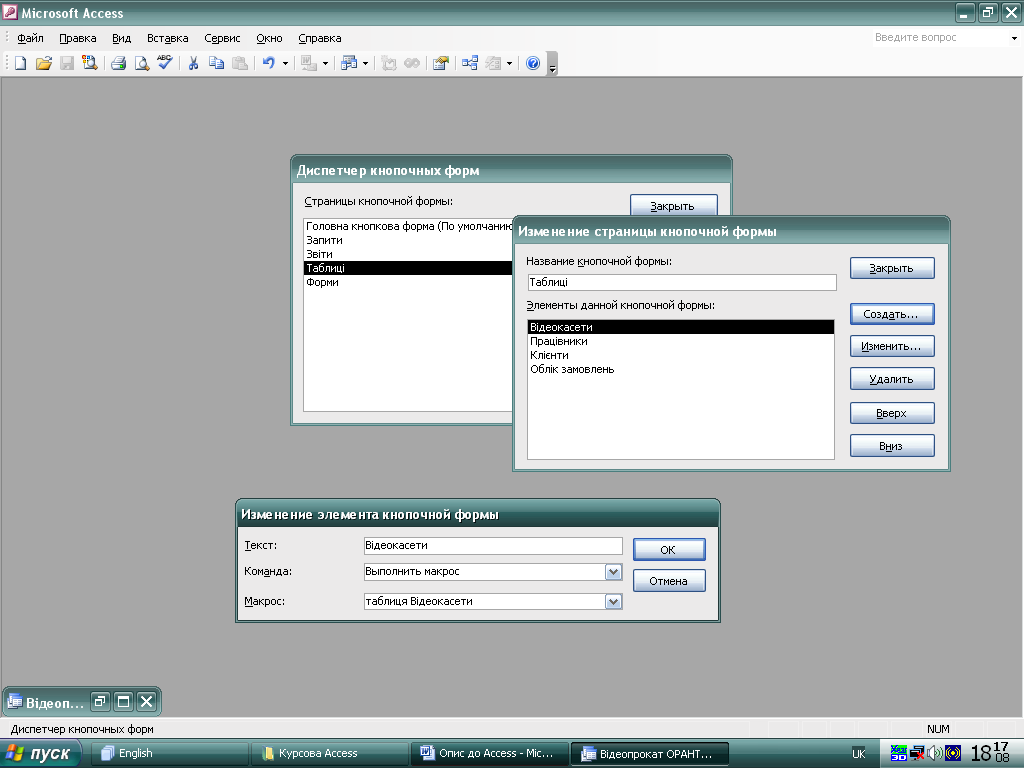Image resolution: width=1024 pixels, height=768 pixels.
Task: Open the Undo history dropdown arrow
Action: tap(285, 63)
